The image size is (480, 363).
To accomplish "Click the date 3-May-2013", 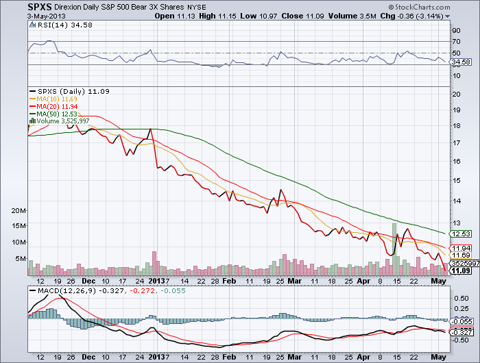I will click(x=47, y=16).
